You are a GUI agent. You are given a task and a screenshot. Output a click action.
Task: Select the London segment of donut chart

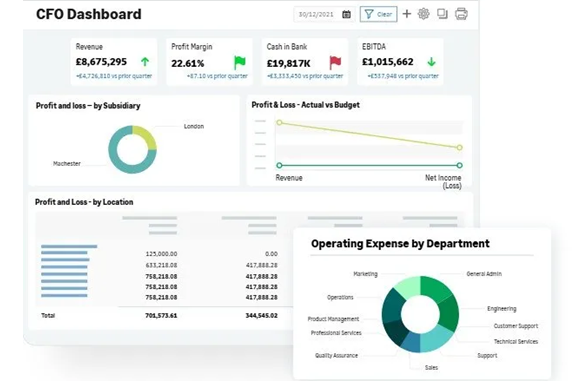tap(146, 137)
